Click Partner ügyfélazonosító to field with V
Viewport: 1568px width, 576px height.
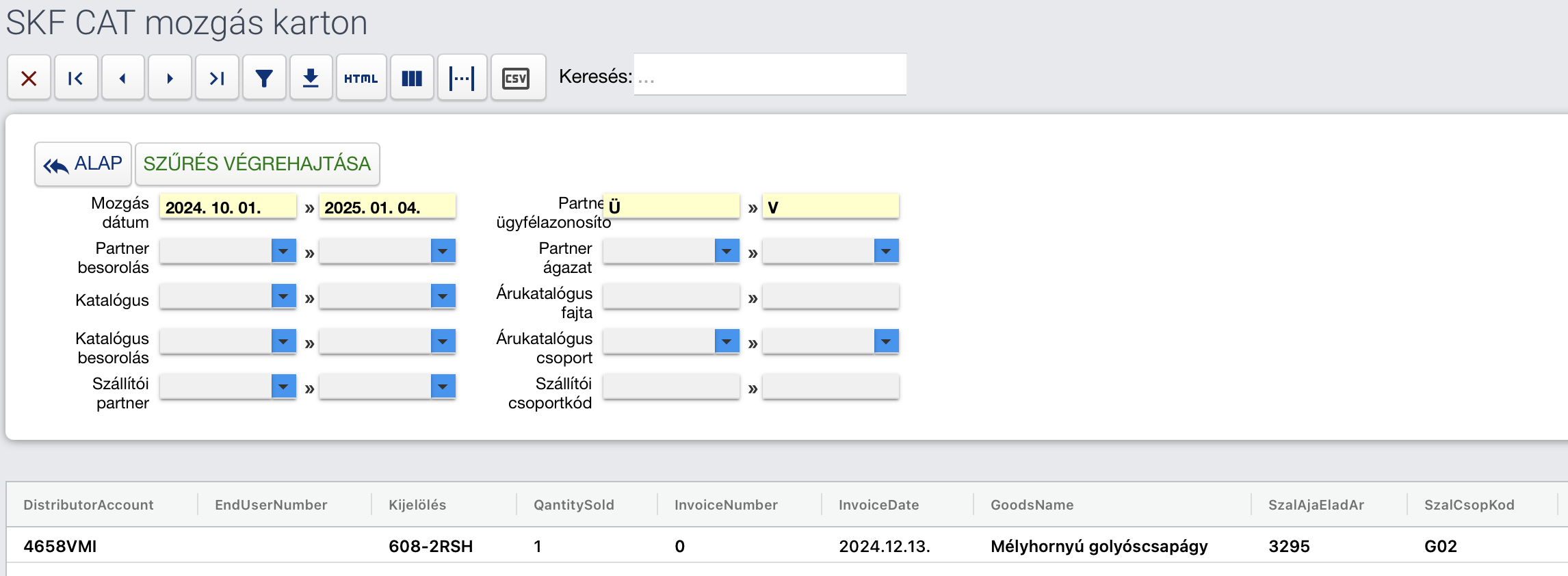[831, 207]
